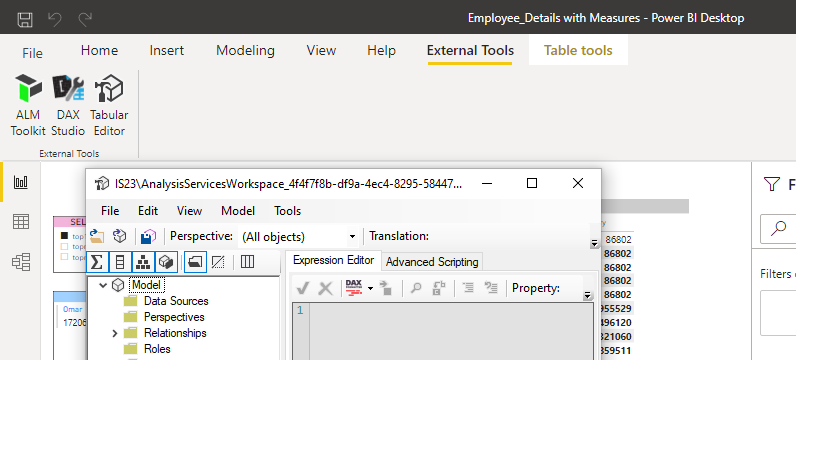Toggle show measures (sigma) filter
This screenshot has width=819, height=460.
pyautogui.click(x=97, y=262)
